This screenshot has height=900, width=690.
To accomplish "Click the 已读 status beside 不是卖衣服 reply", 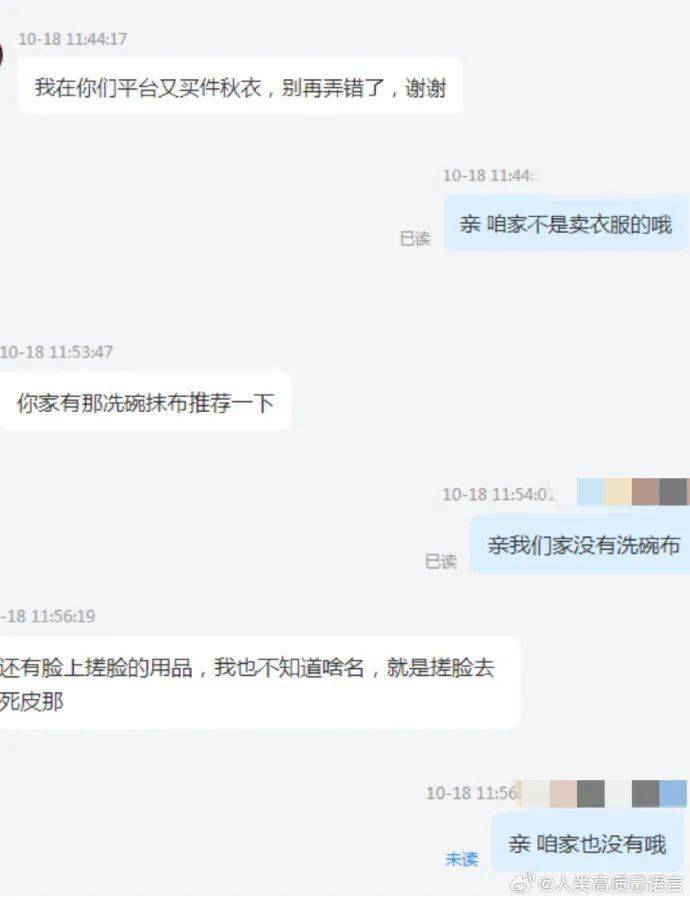I will [415, 238].
